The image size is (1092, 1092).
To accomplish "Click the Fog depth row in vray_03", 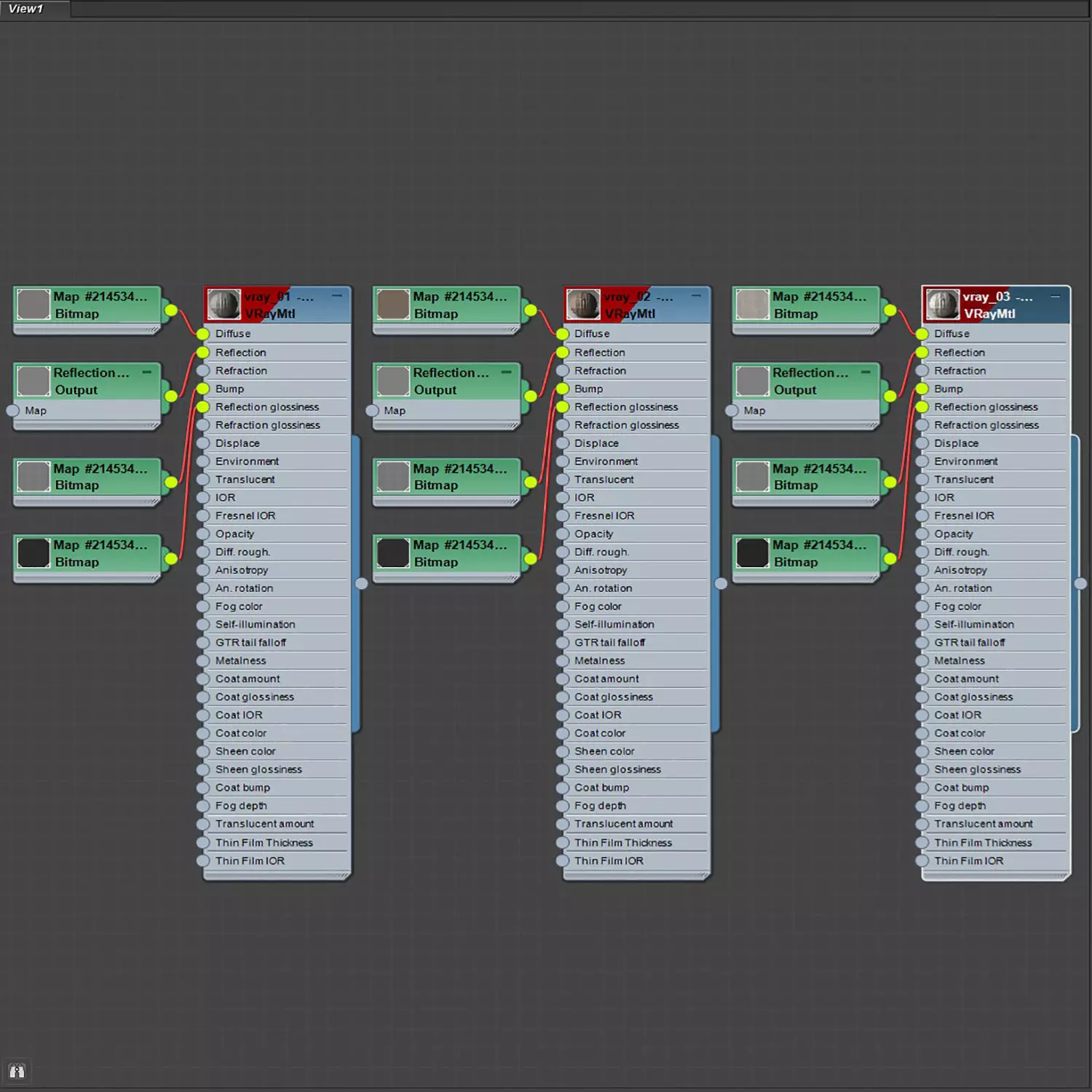I will point(995,806).
